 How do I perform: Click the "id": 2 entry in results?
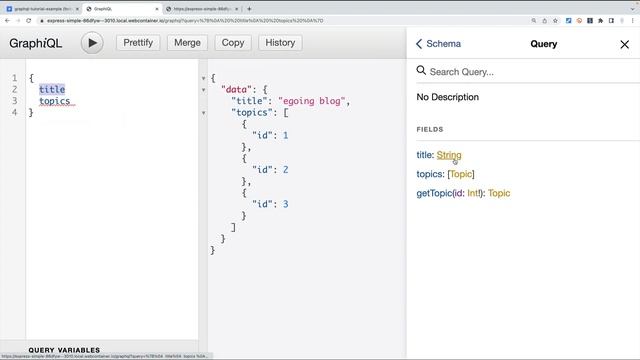click(270, 170)
